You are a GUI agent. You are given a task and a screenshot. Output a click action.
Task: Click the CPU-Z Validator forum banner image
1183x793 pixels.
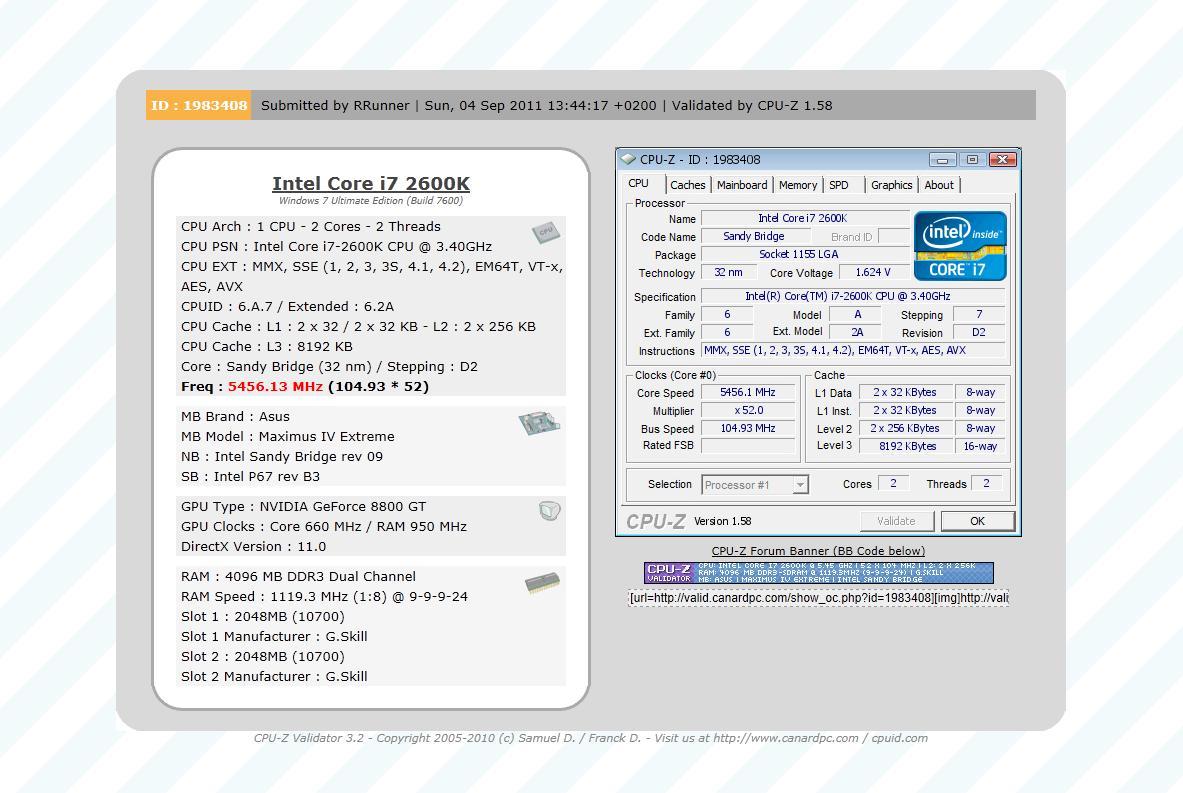tap(819, 573)
